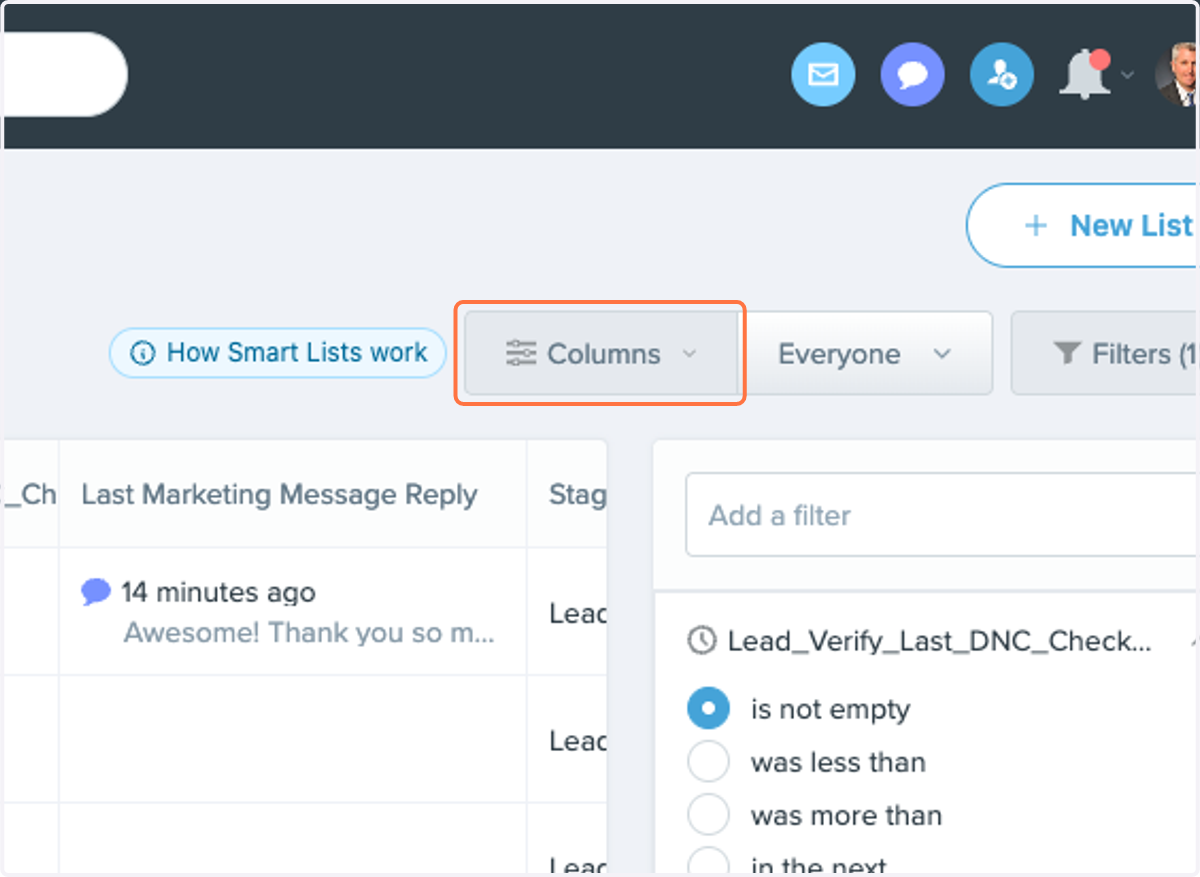The image size is (1200, 877).
Task: Click the 'Awesome! Thank you so m...' message preview
Action: 309,632
